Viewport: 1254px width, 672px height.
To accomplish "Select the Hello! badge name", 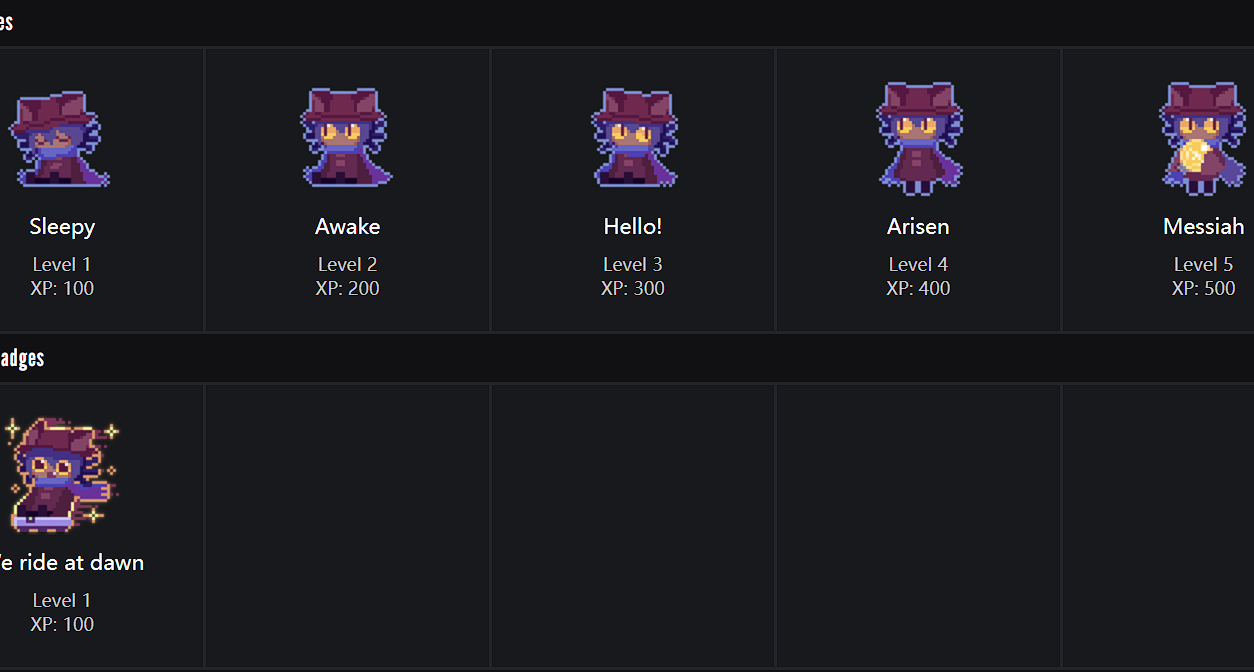I will (x=633, y=227).
